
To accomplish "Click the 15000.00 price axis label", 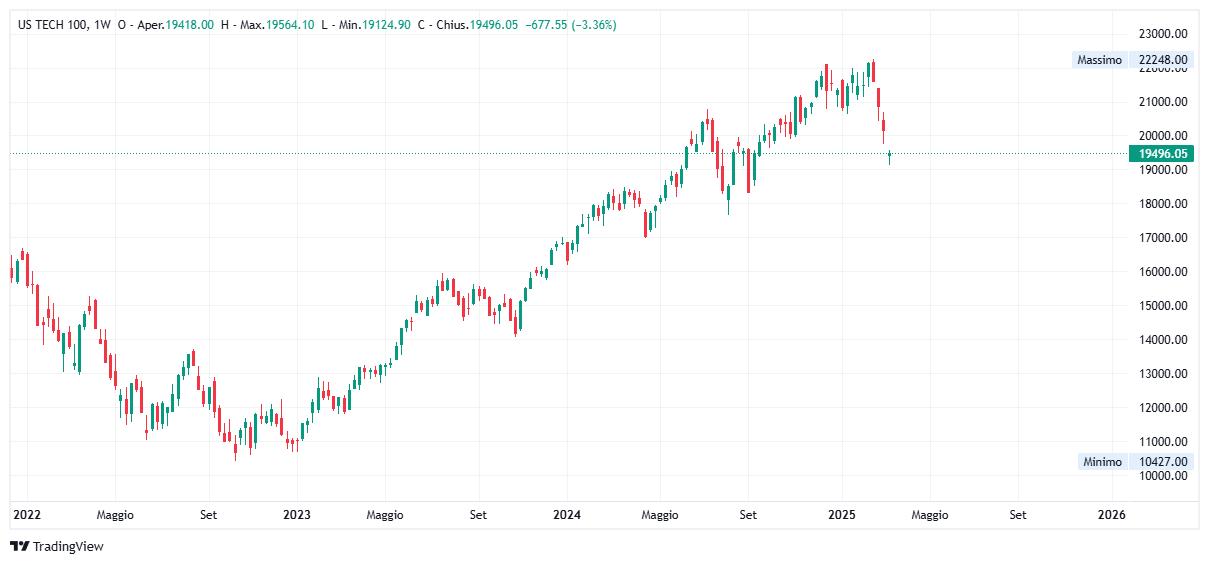I will [x=1163, y=306].
